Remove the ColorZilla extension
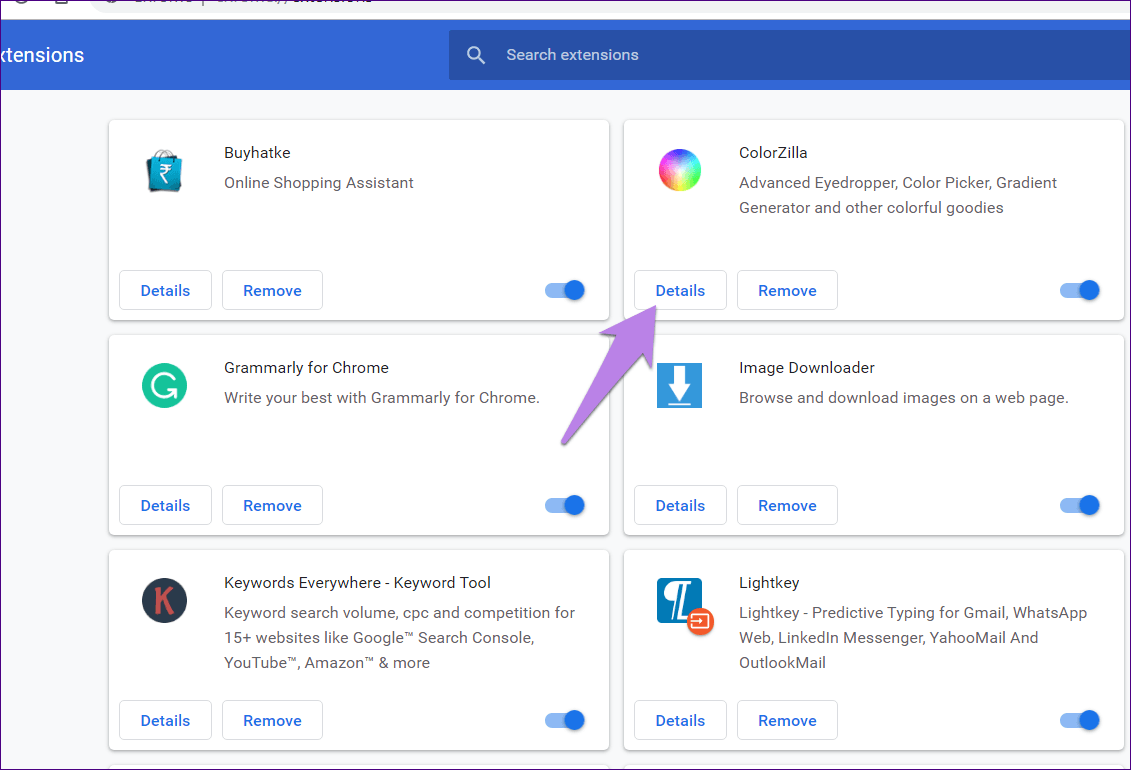The width and height of the screenshot is (1131, 770). [x=787, y=291]
